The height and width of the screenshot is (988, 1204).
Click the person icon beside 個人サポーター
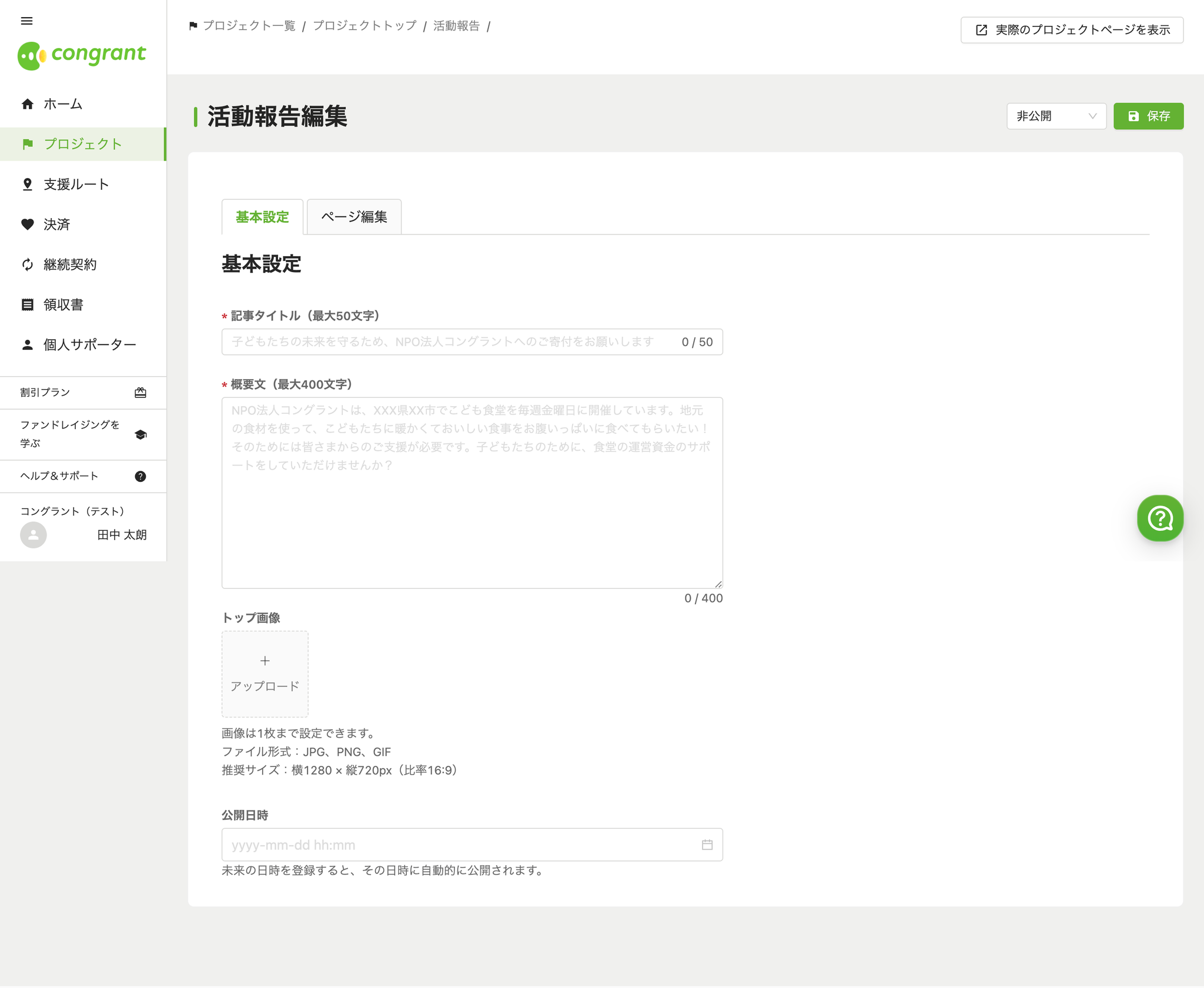pos(27,345)
